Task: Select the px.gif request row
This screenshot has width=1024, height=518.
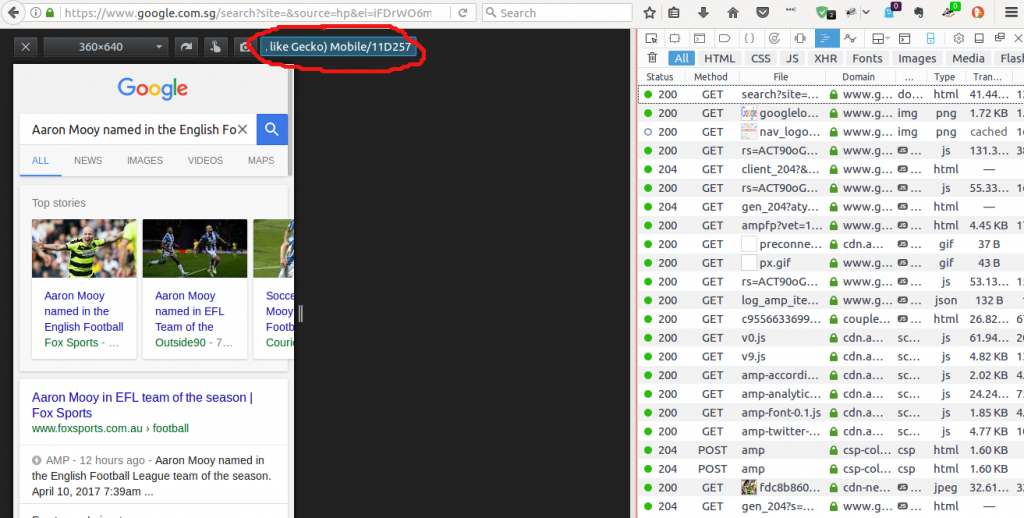Action: tap(831, 263)
